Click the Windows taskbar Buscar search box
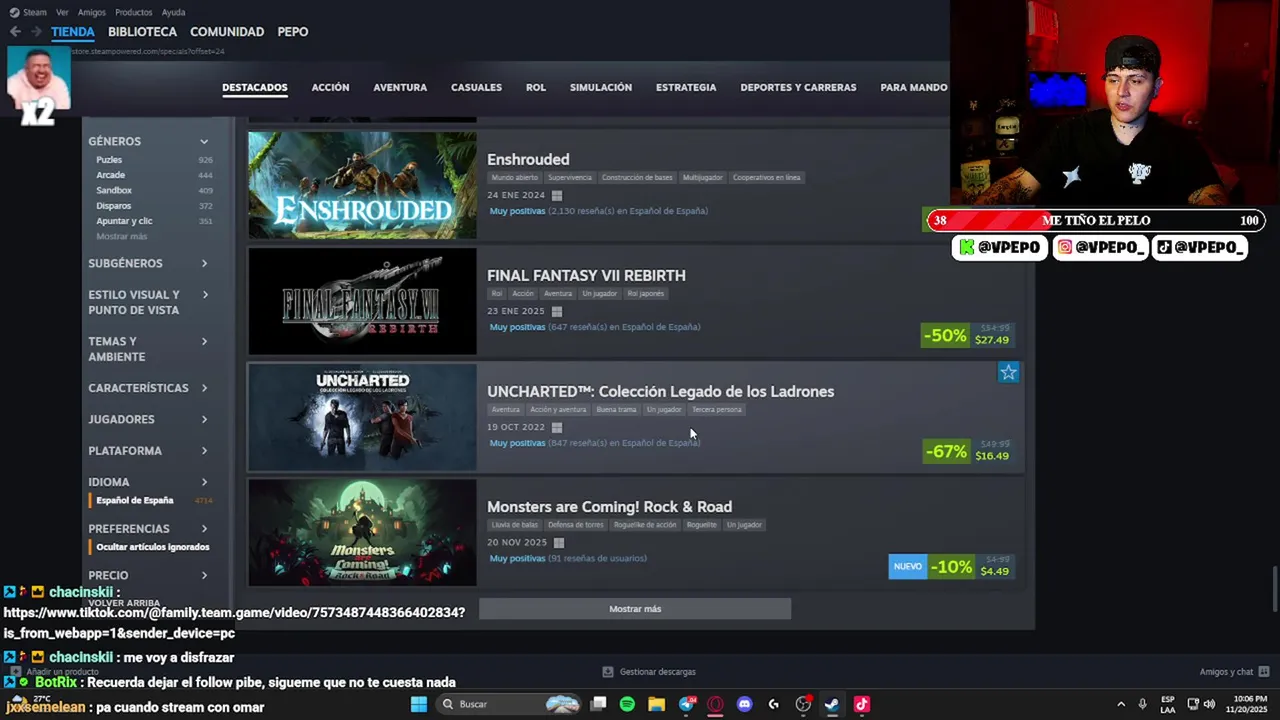 pos(509,704)
